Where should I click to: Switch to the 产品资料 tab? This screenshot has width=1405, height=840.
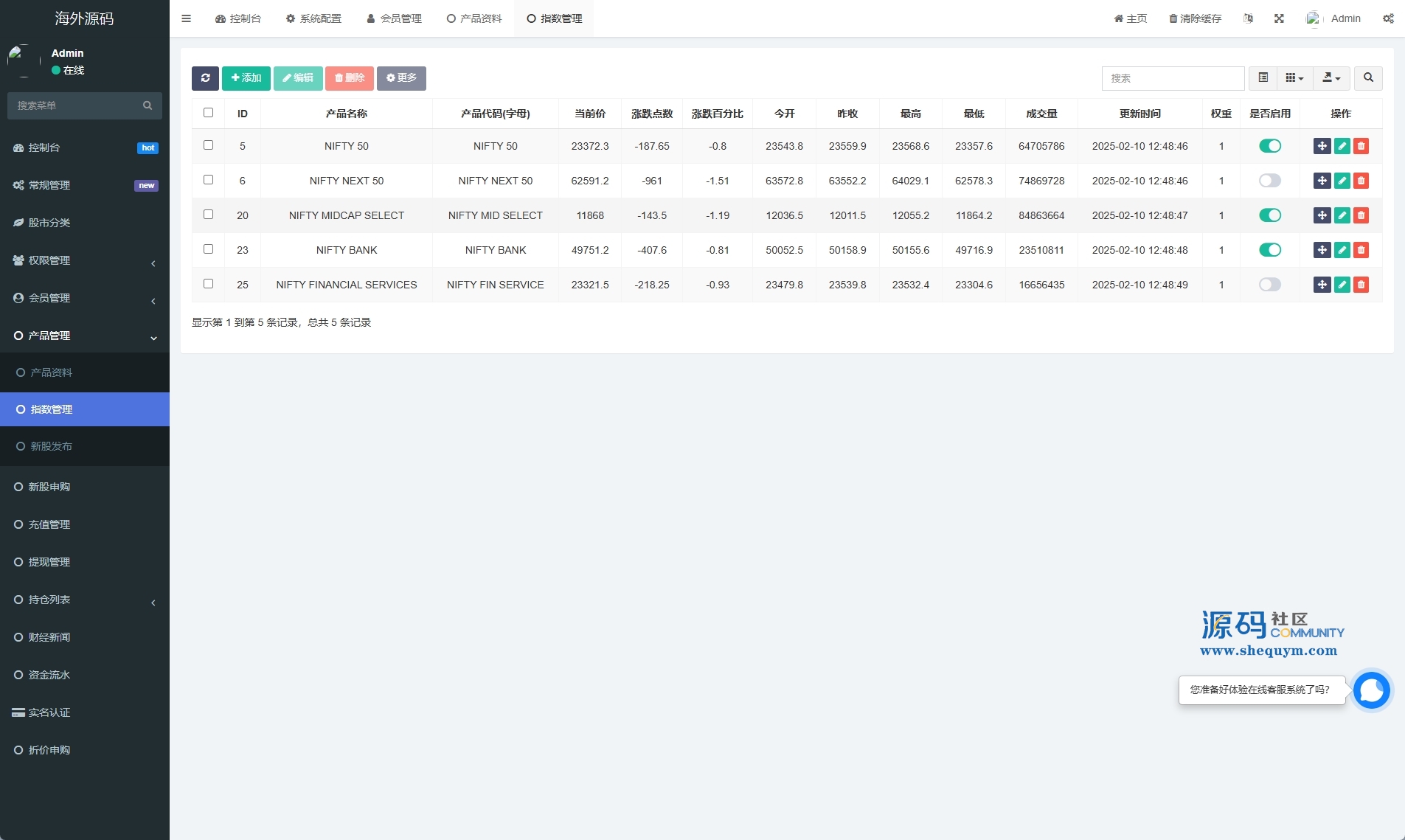point(474,18)
